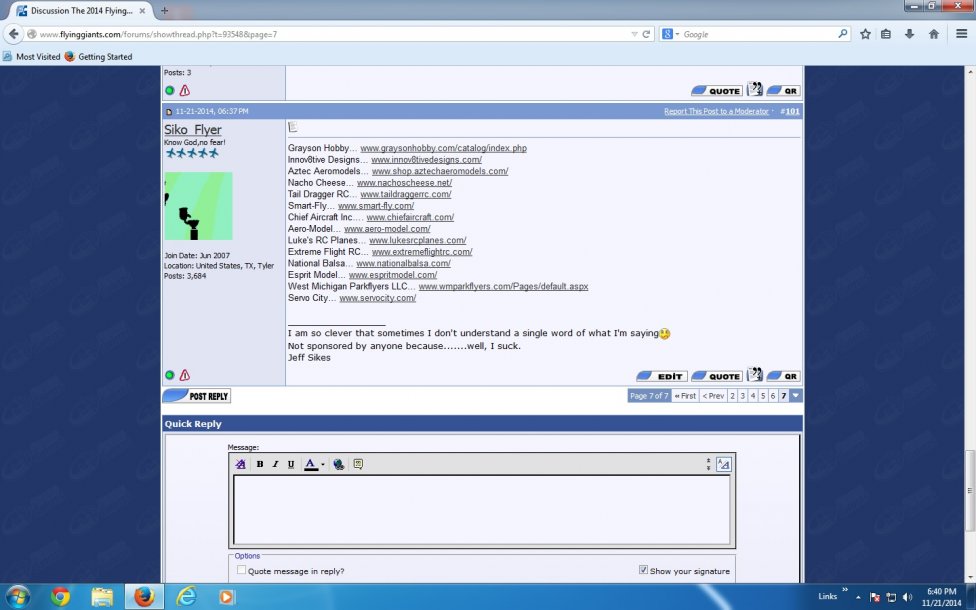Screen dimensions: 976x610
Task: Open the search engine selector dropdown
Action: 670,34
